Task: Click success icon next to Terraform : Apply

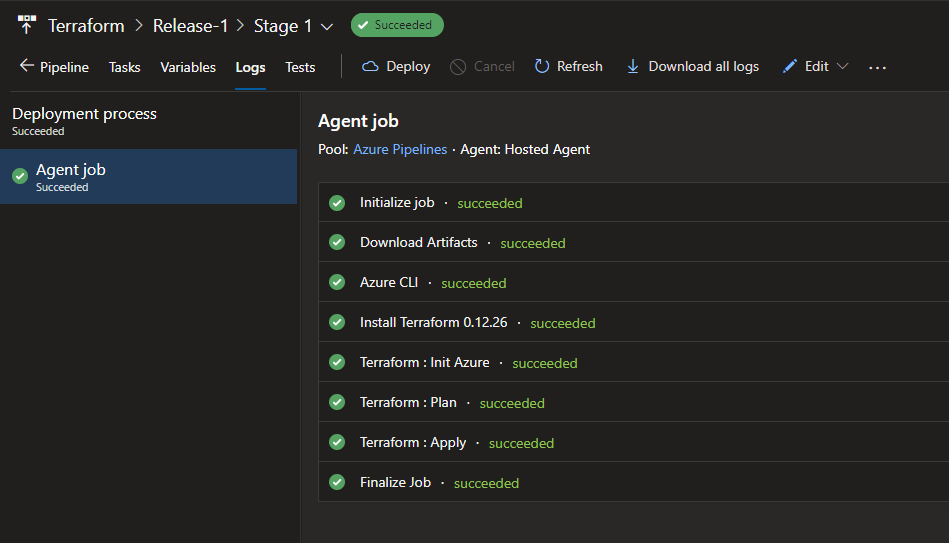Action: coord(337,443)
